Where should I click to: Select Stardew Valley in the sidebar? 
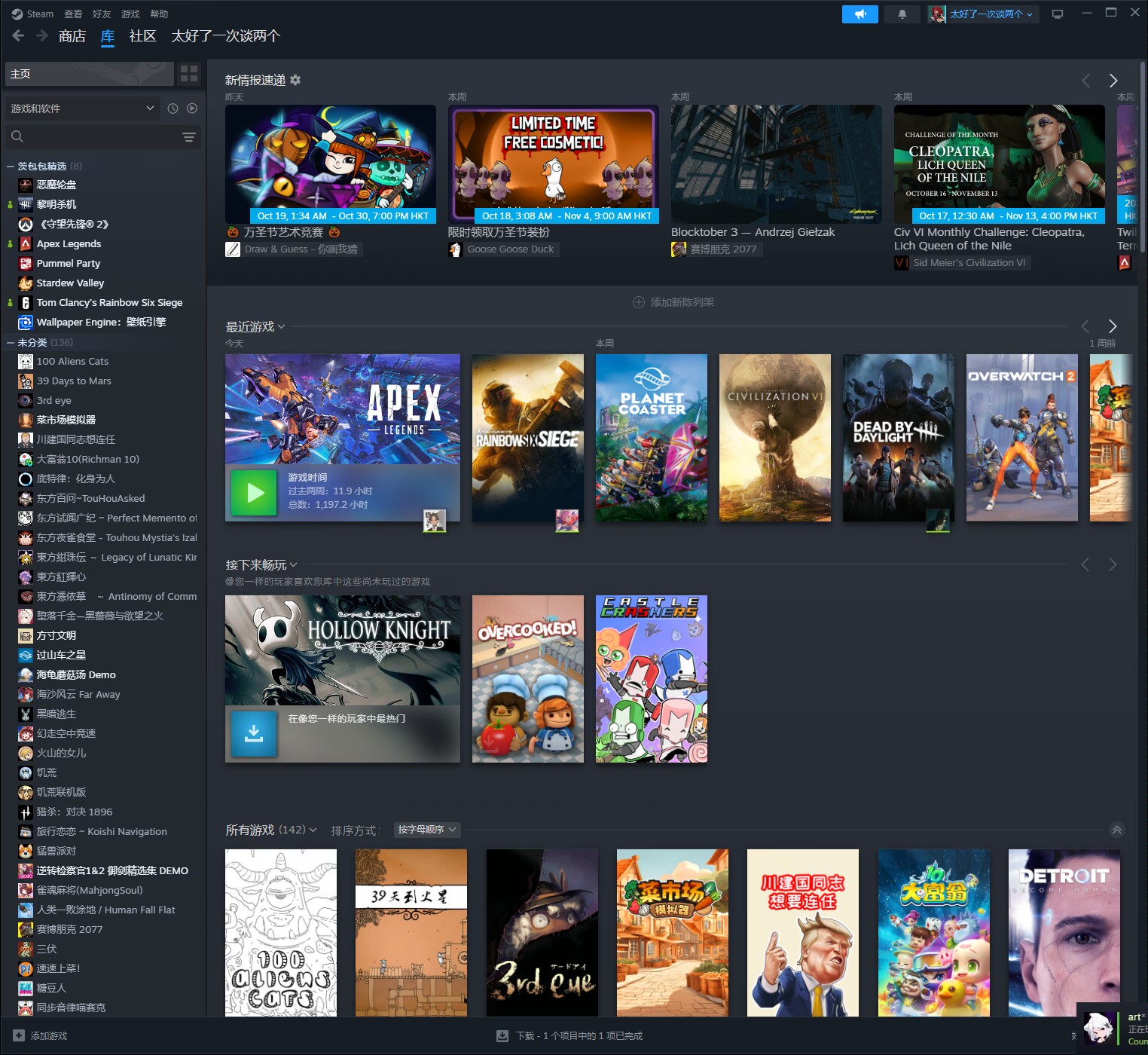pos(70,283)
